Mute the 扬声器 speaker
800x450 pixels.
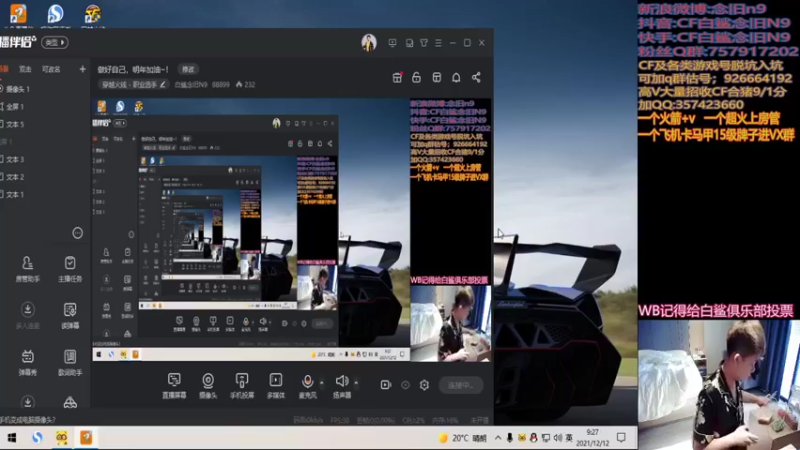pos(342,385)
